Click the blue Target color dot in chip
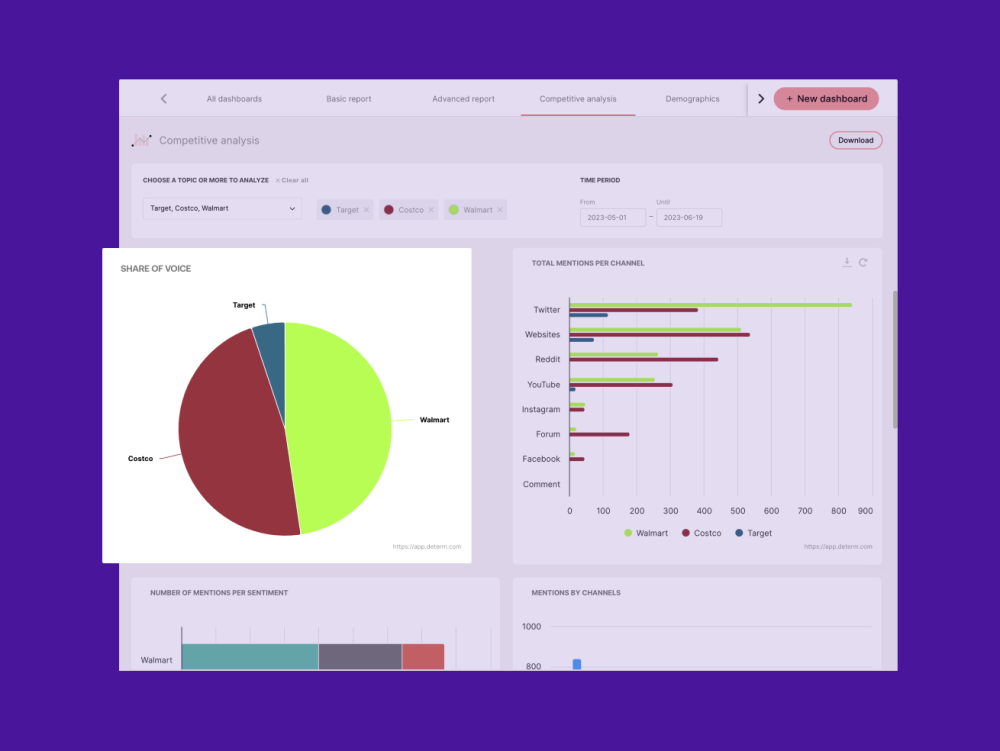Image resolution: width=1000 pixels, height=751 pixels. pyautogui.click(x=326, y=210)
